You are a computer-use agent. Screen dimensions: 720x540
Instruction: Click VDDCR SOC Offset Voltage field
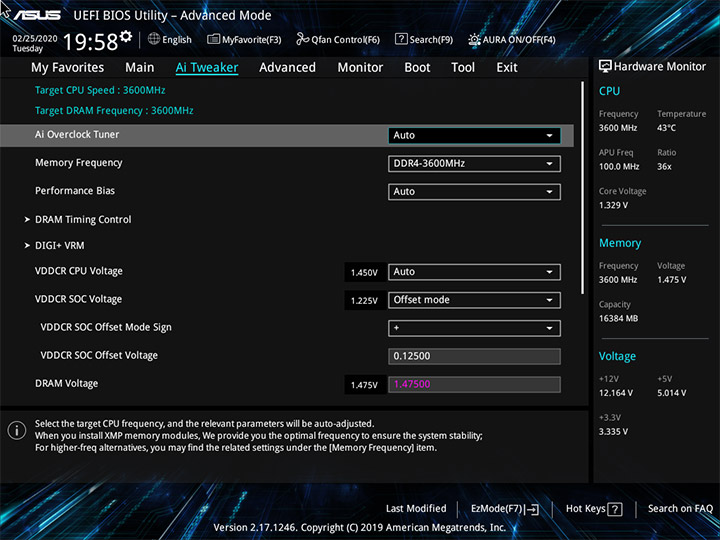(x=474, y=356)
